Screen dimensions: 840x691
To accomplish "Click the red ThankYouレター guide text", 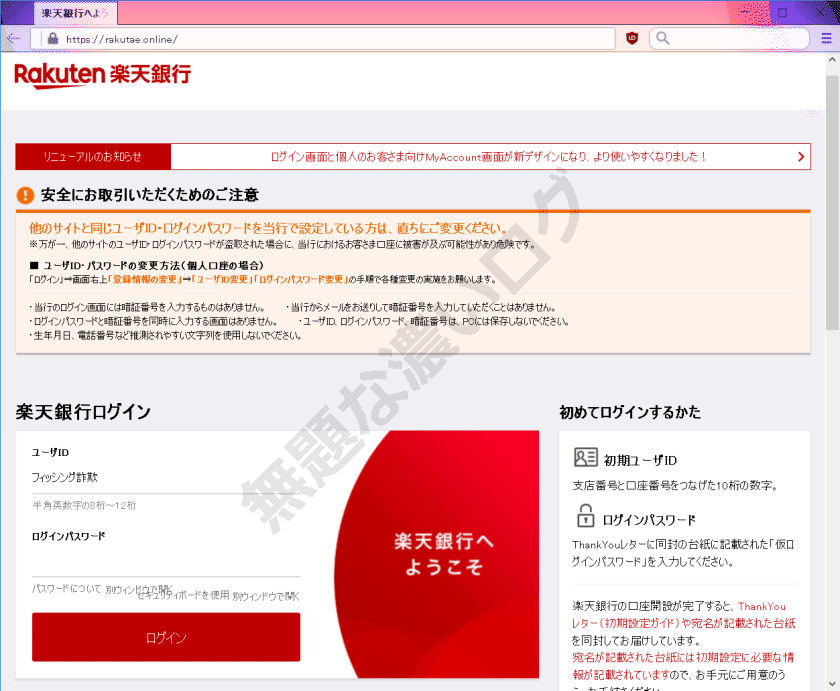I will point(684,615).
